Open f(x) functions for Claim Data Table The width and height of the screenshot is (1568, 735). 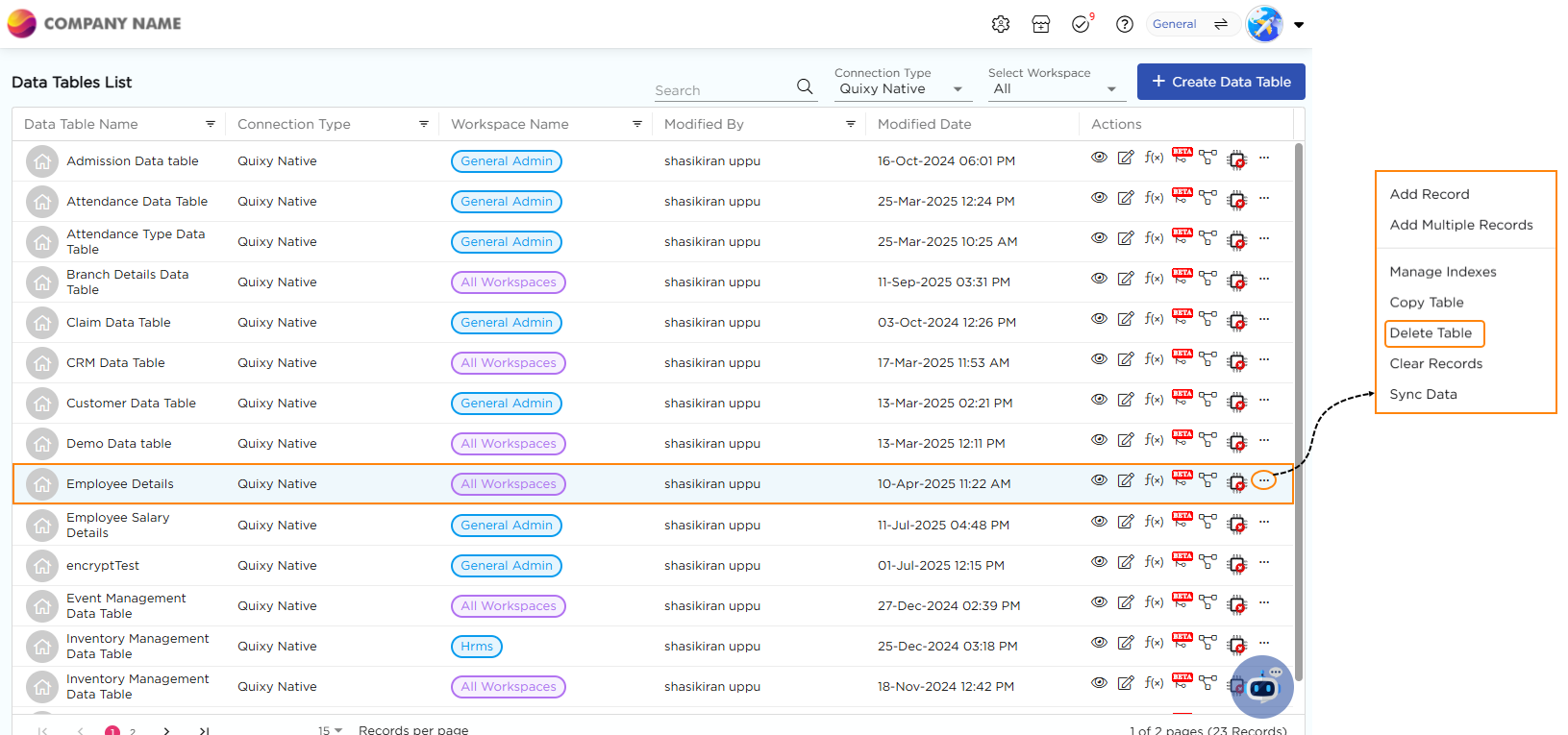tap(1154, 319)
